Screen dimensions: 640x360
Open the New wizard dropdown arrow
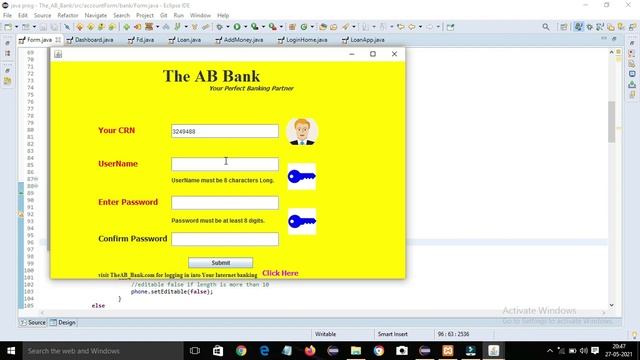pos(16,27)
